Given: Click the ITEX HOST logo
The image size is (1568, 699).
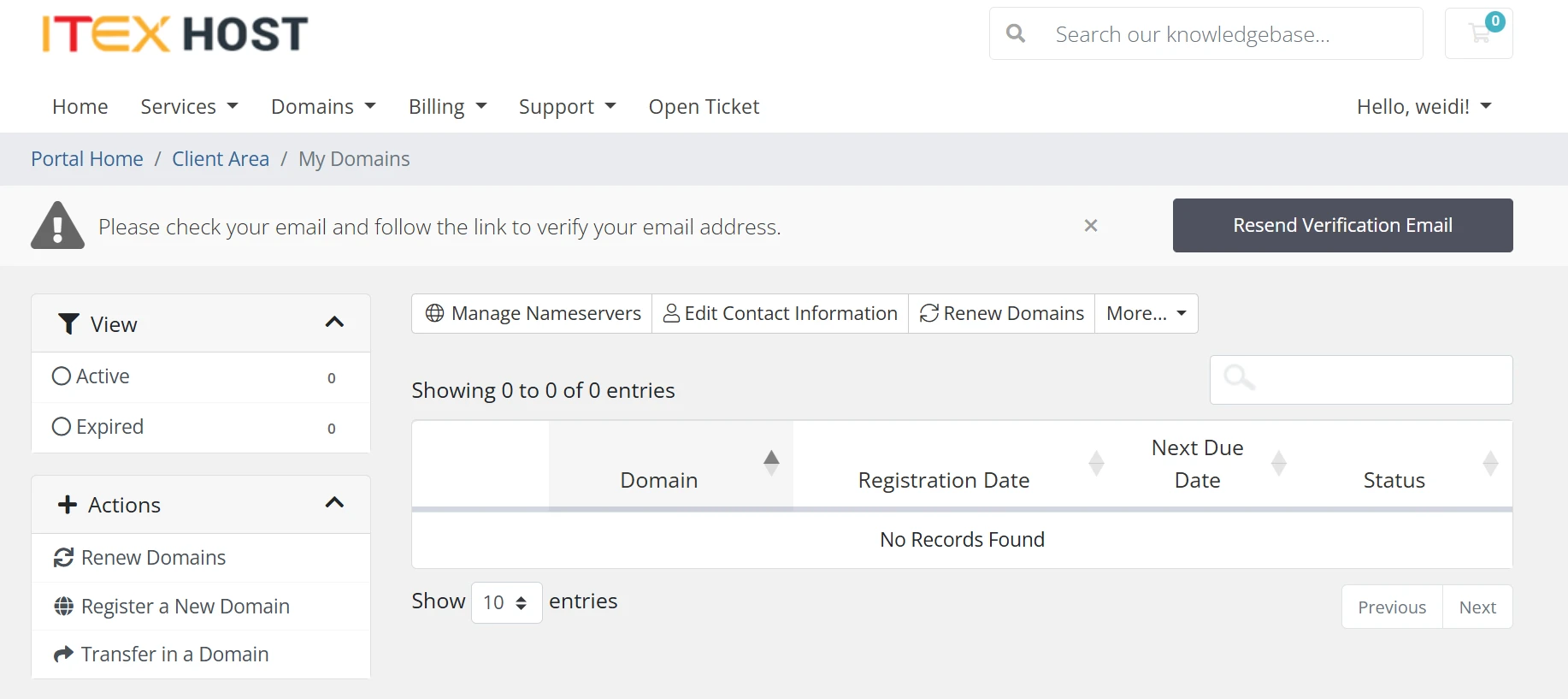Looking at the screenshot, I should pos(175,34).
